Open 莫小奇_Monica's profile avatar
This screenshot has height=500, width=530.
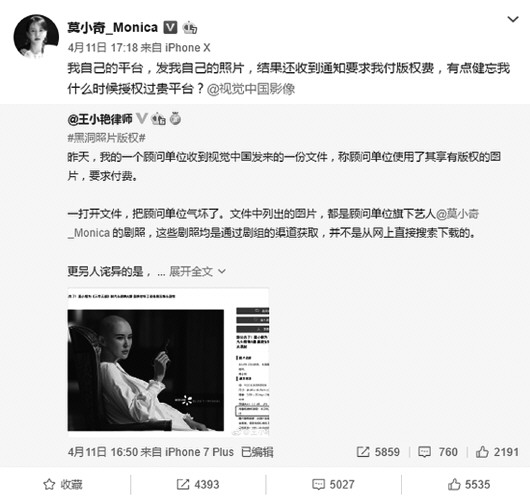[36, 37]
